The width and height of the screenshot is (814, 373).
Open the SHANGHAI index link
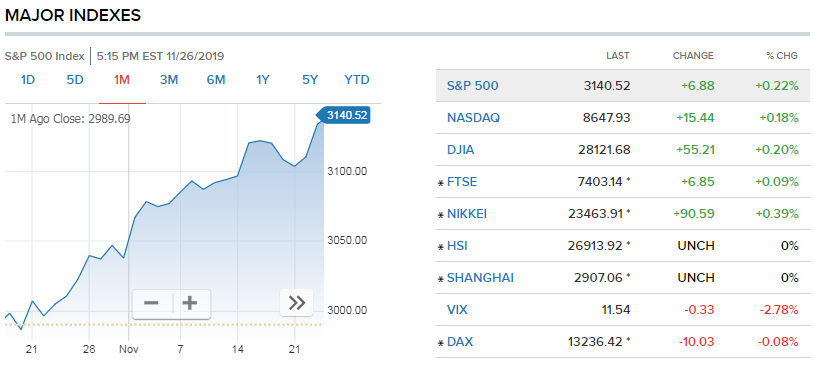(480, 278)
